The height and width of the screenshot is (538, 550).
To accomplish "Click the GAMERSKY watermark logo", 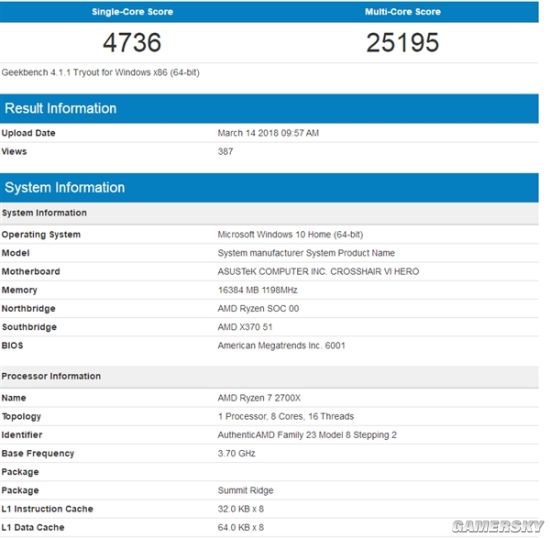I will [498, 526].
